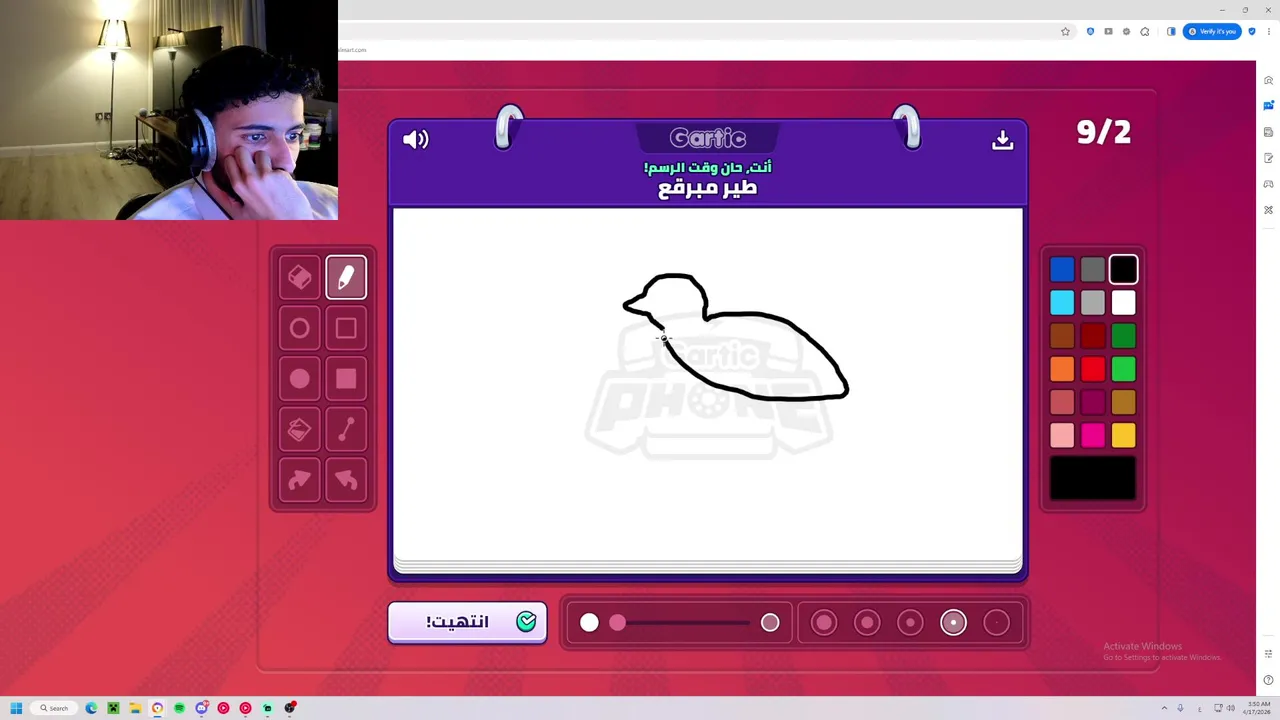
Task: Open the custom color picker box
Action: coord(1093,478)
